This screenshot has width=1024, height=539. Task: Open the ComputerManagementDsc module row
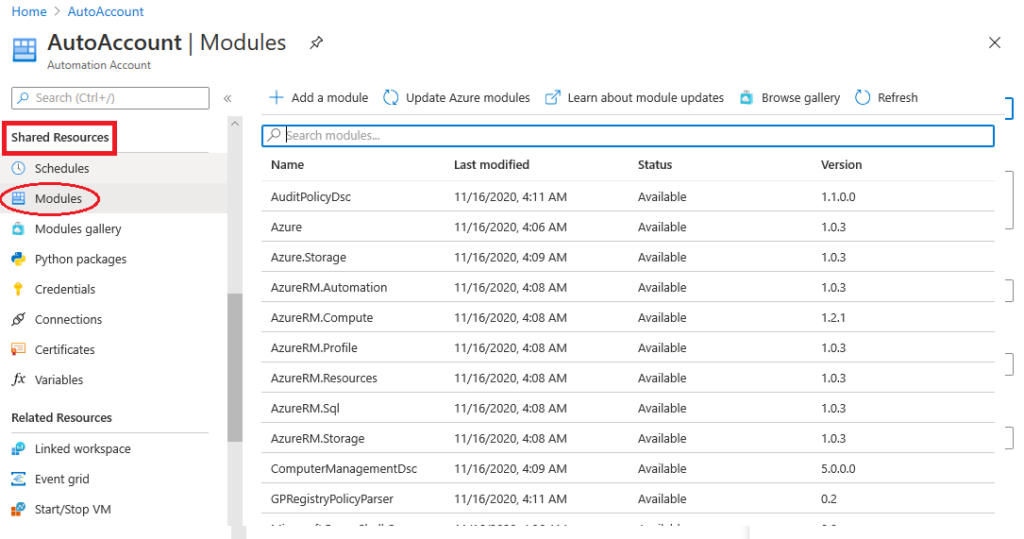(628, 468)
